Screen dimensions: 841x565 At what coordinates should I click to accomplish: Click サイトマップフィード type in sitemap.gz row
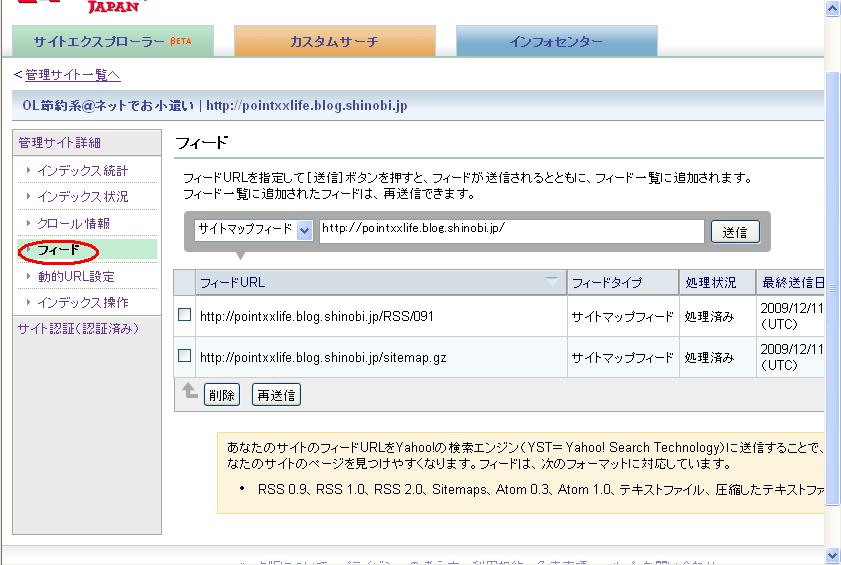pos(622,357)
